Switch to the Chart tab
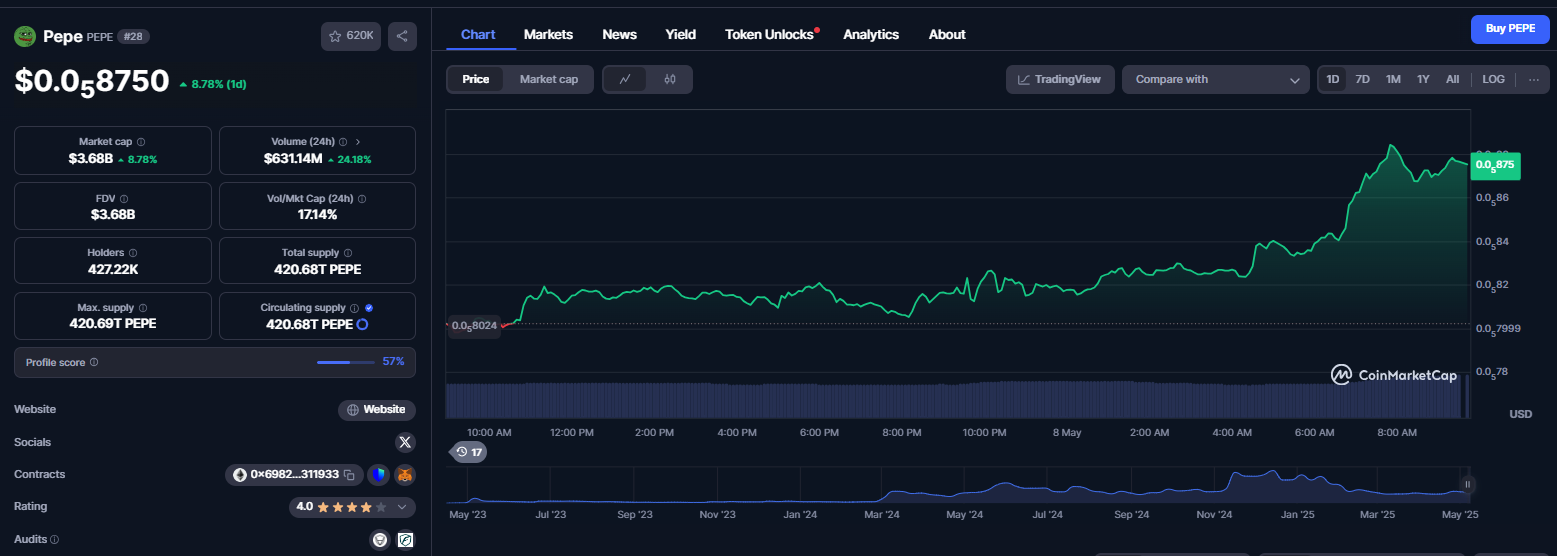The image size is (1557, 556). pyautogui.click(x=478, y=34)
